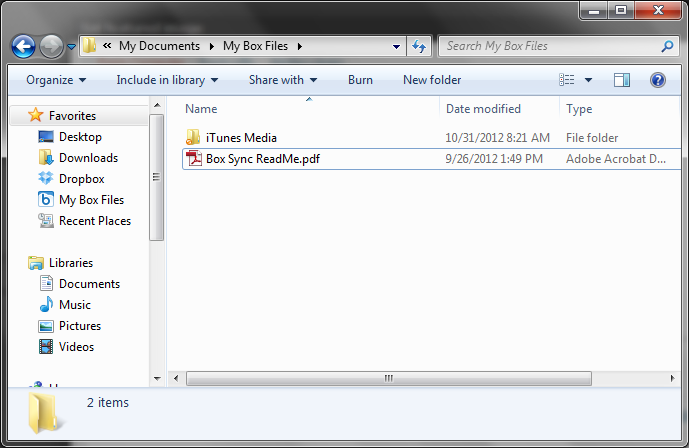Open the Share with menu
689x448 pixels.
283,80
